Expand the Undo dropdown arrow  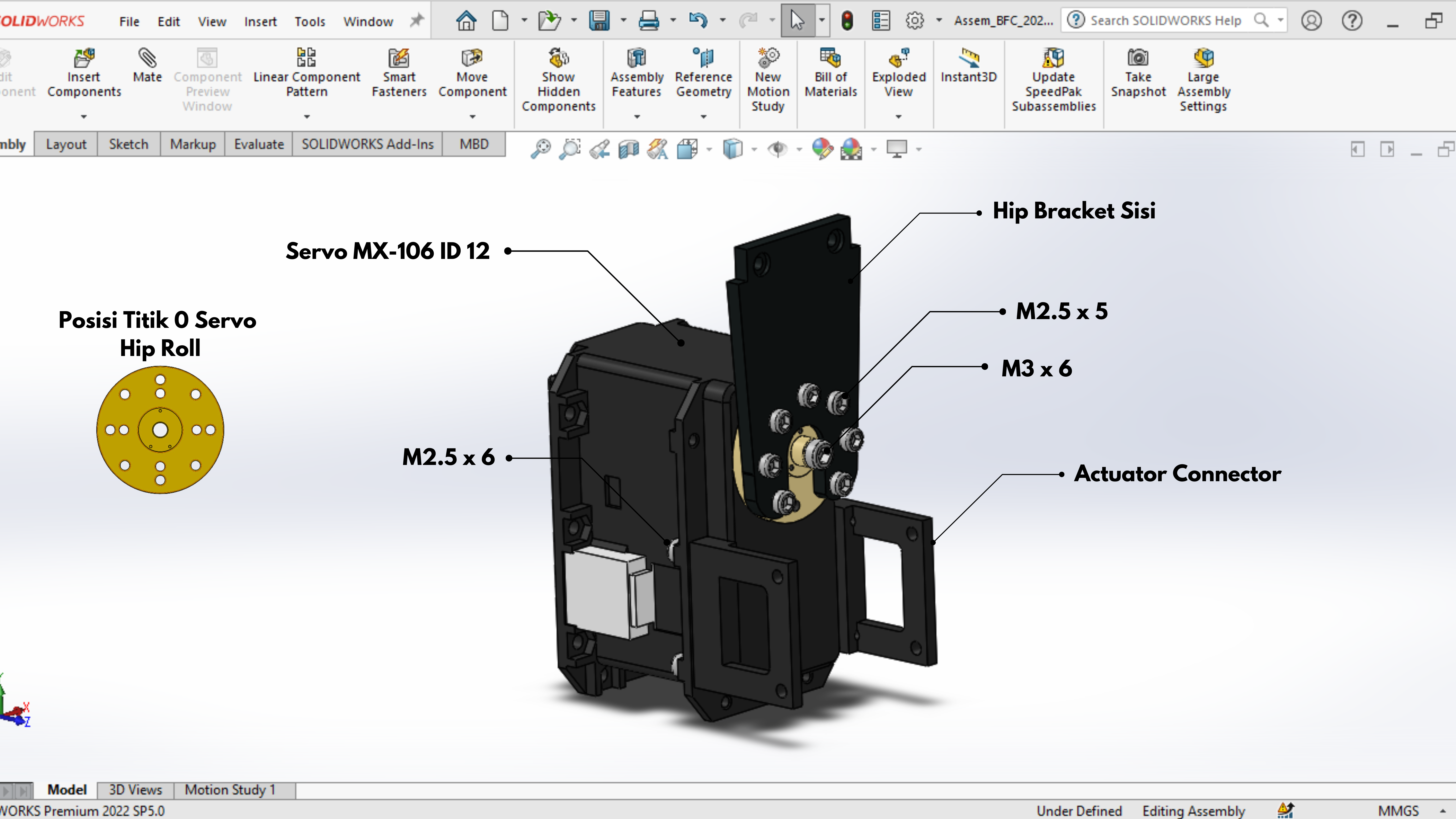[x=722, y=20]
